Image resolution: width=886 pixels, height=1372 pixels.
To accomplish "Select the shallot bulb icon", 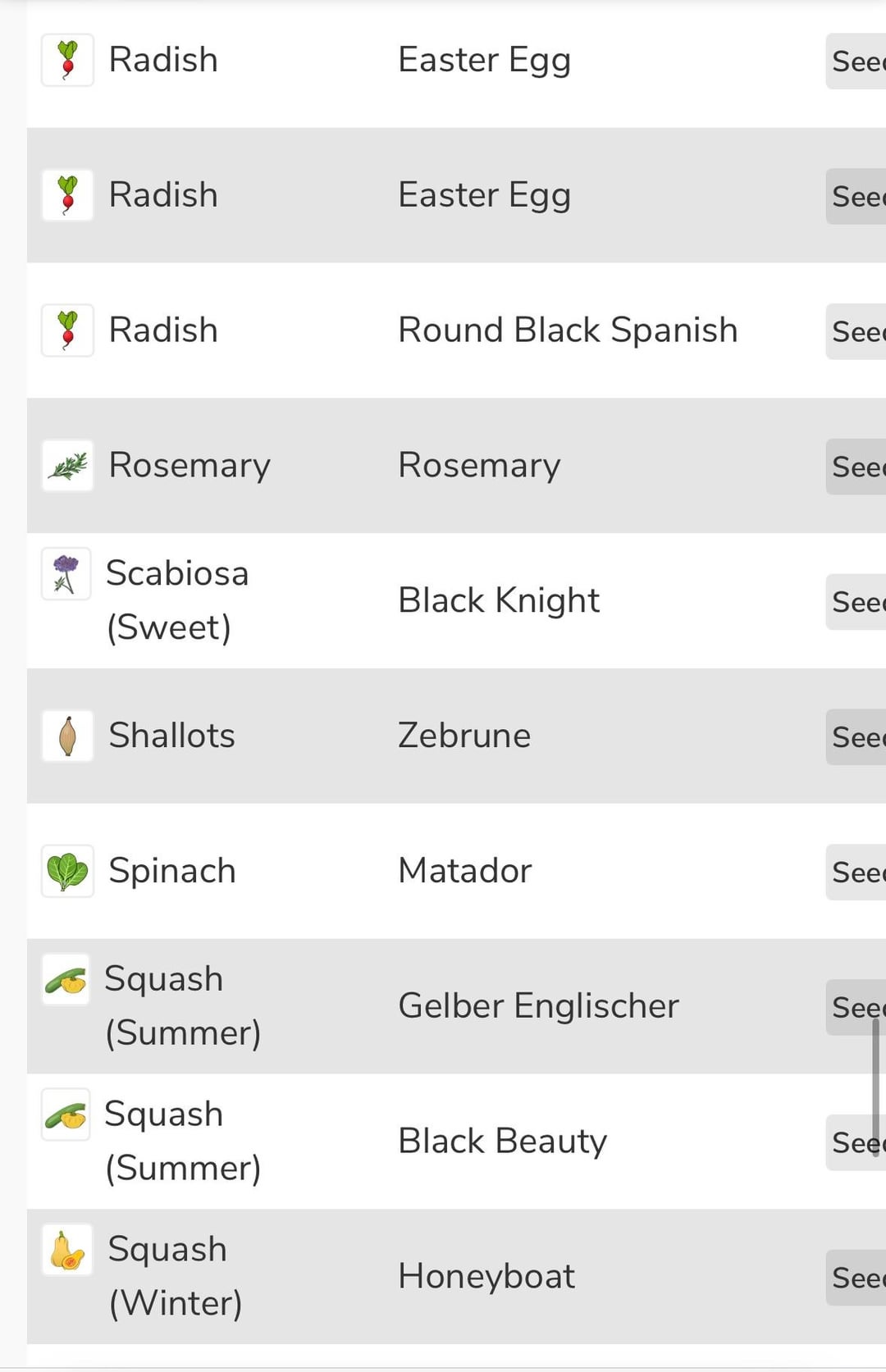I will click(67, 736).
